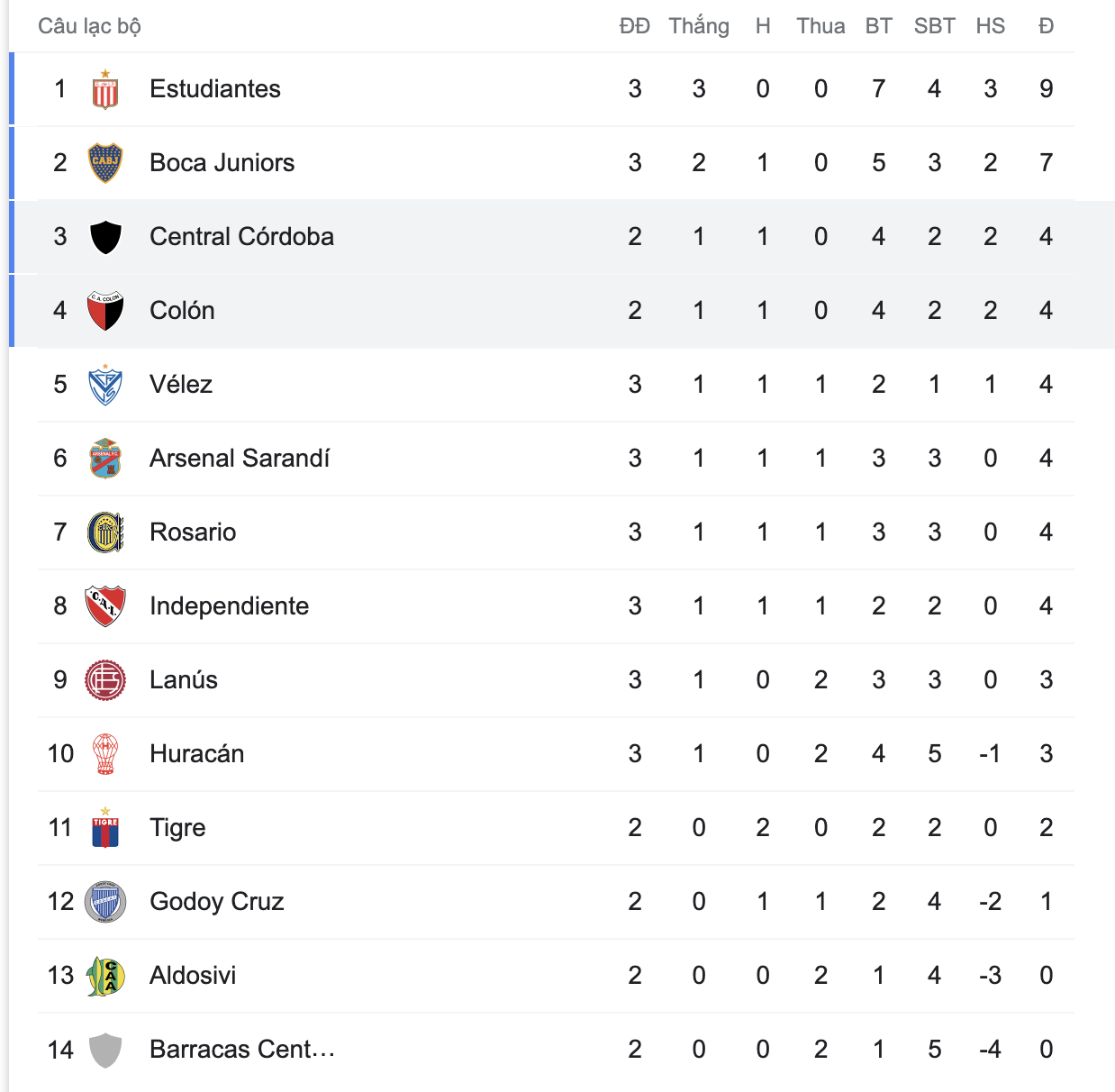Click the Central Córdoba black shield icon
Viewport: 1115px width, 1092px height.
tap(105, 237)
